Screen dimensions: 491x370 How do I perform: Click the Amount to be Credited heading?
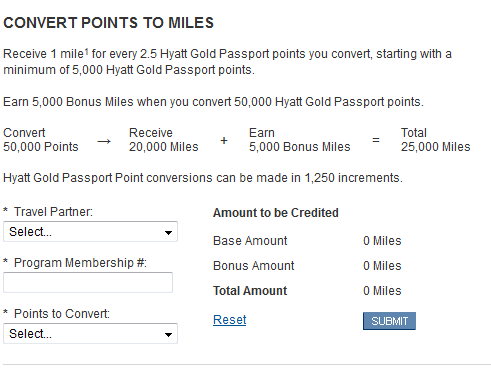click(276, 213)
